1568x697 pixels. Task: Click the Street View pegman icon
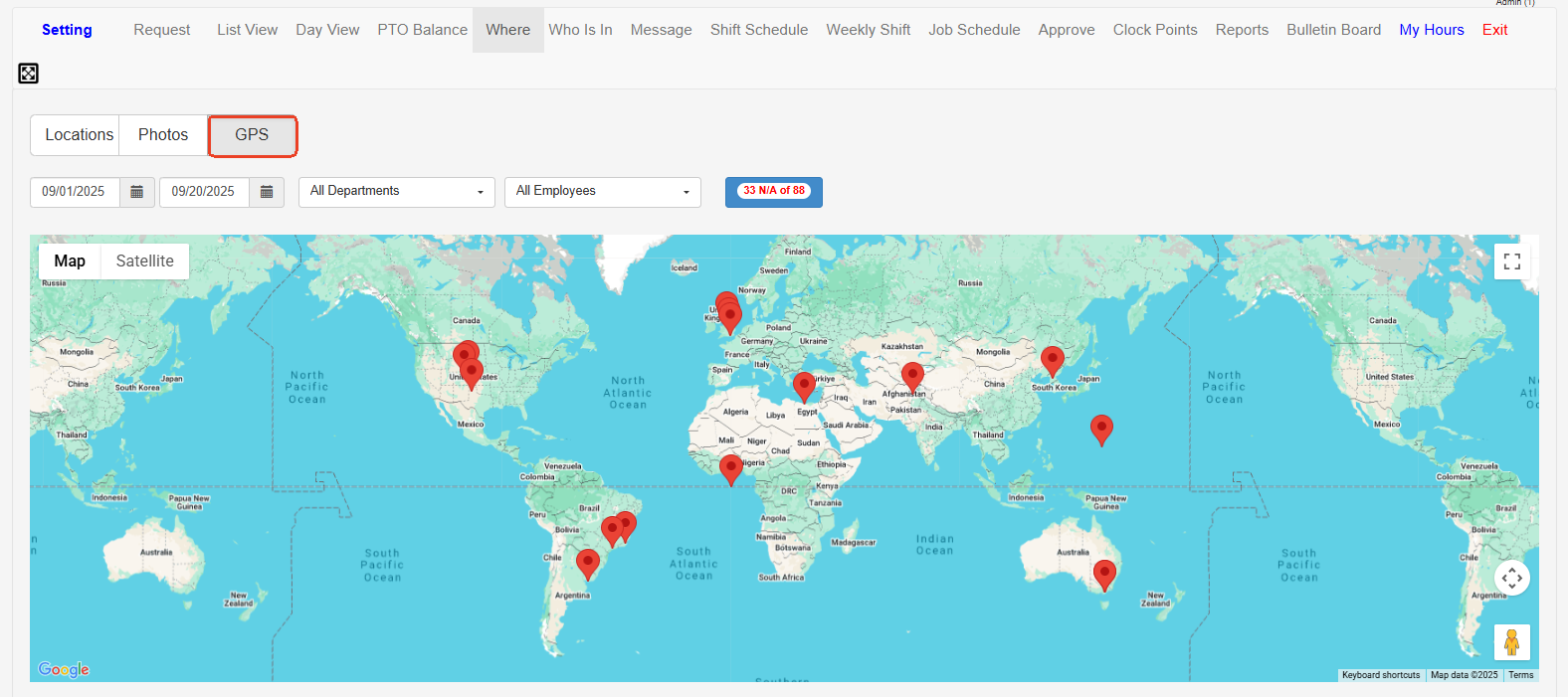(x=1511, y=642)
